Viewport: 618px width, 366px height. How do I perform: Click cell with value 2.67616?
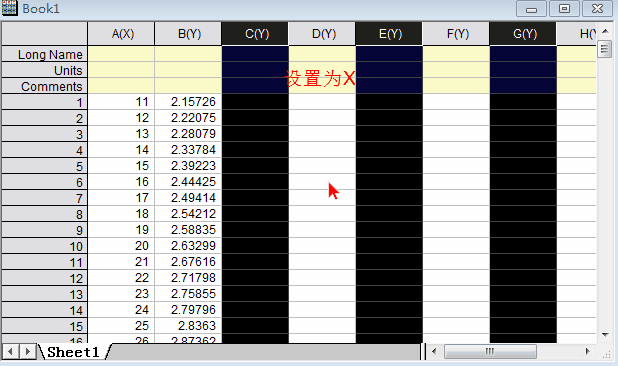click(x=188, y=262)
